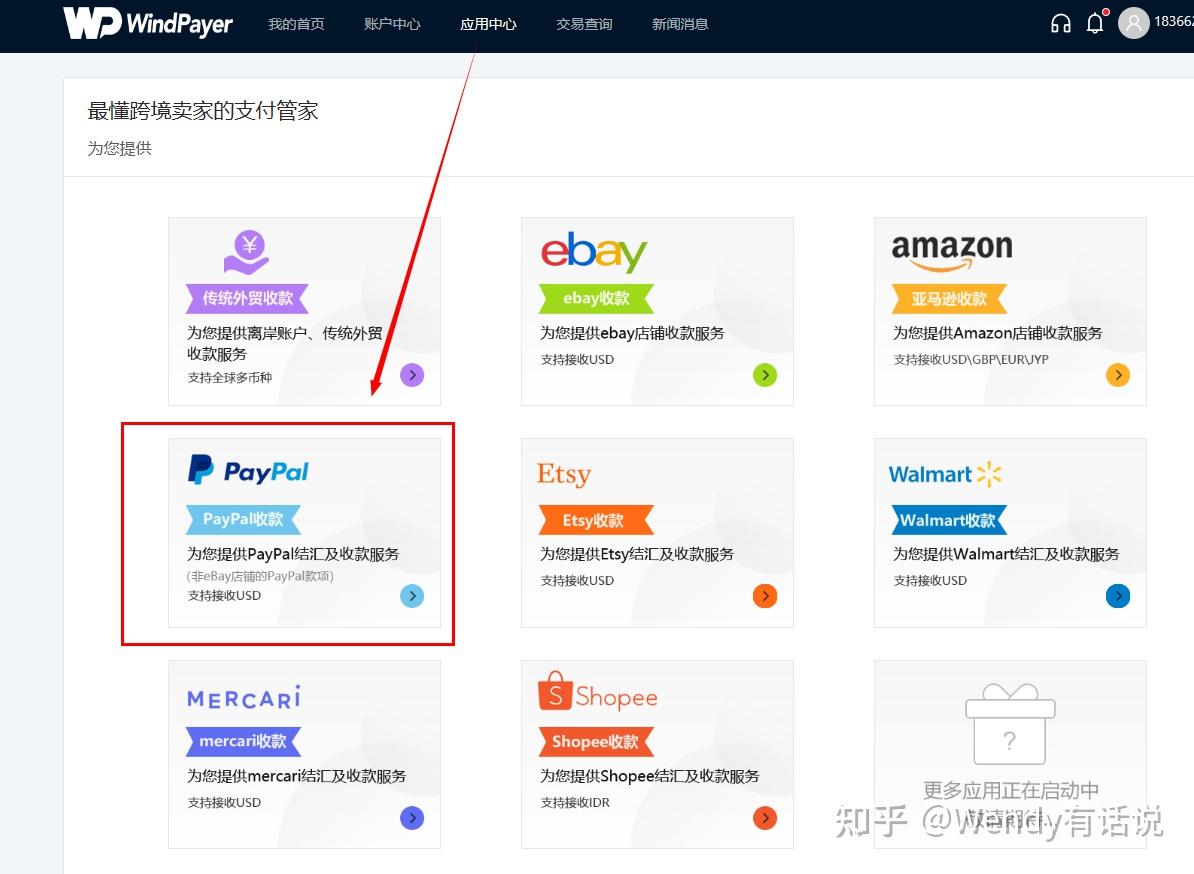Select the Etsy收款 ribbon label
The height and width of the screenshot is (874, 1194).
[596, 520]
